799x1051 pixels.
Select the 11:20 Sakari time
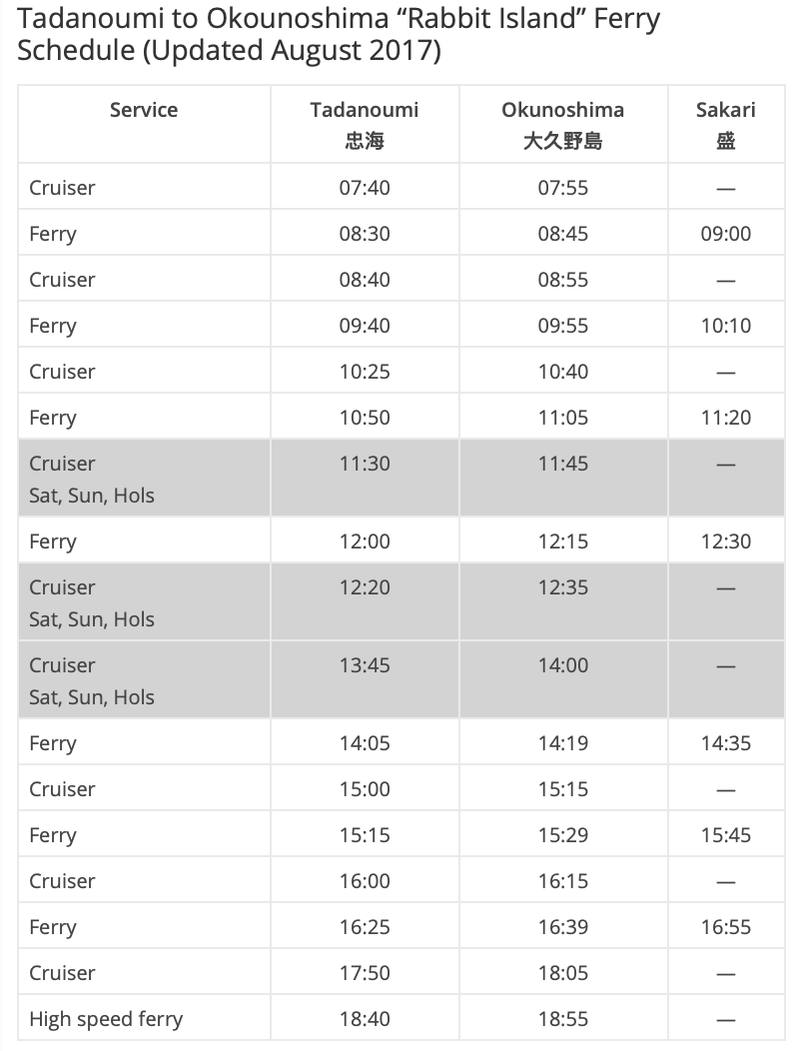pyautogui.click(x=726, y=418)
